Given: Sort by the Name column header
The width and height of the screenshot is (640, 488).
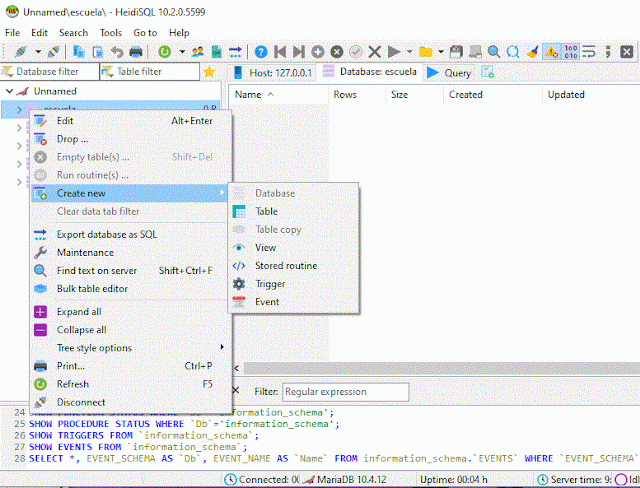Looking at the screenshot, I should coord(278,95).
